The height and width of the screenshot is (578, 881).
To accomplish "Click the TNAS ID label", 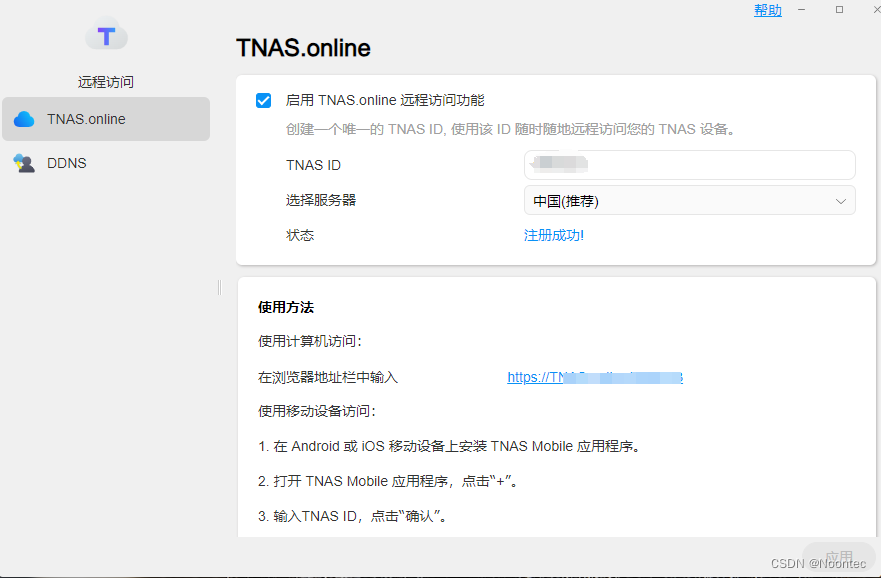I will click(313, 165).
